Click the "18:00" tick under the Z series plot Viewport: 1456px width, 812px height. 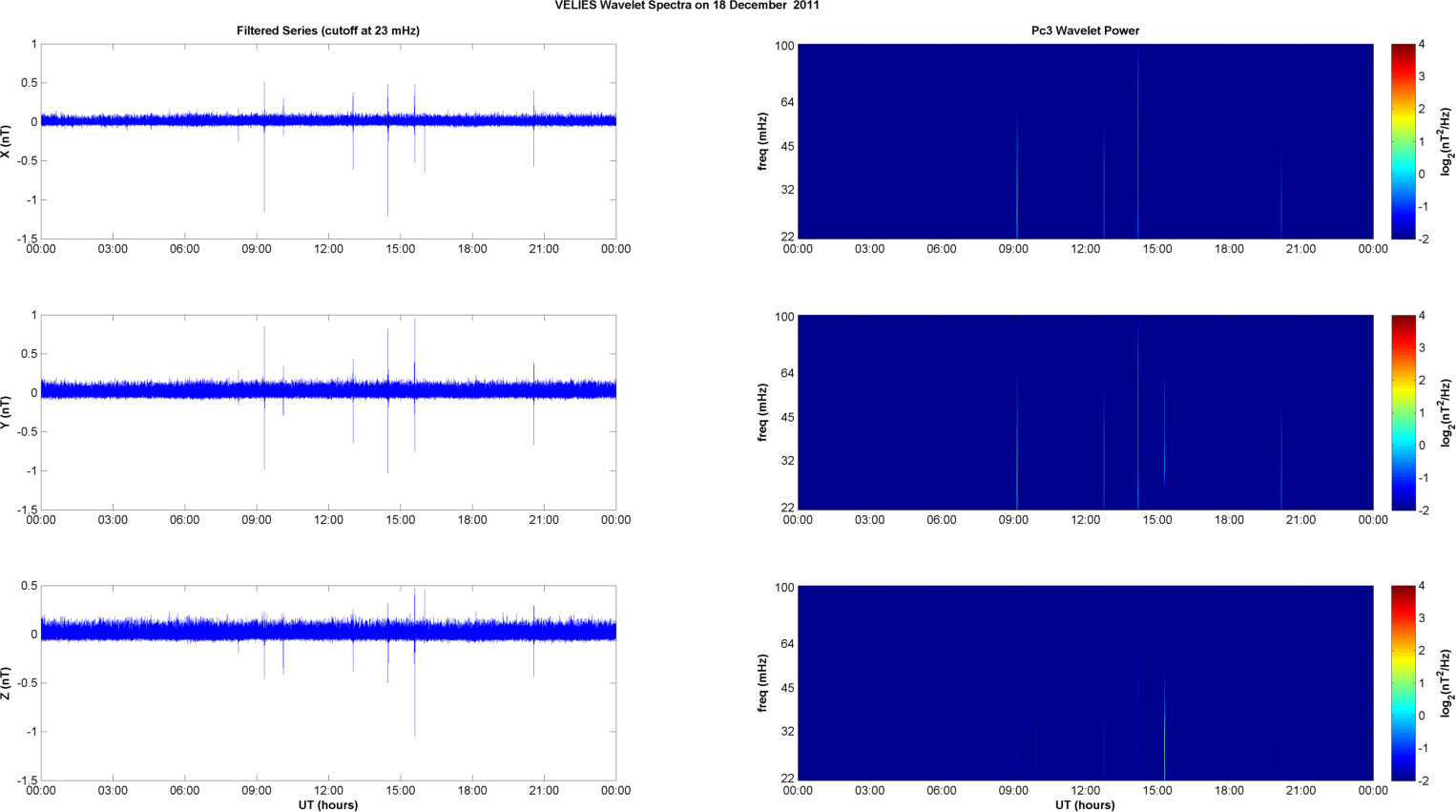(472, 790)
